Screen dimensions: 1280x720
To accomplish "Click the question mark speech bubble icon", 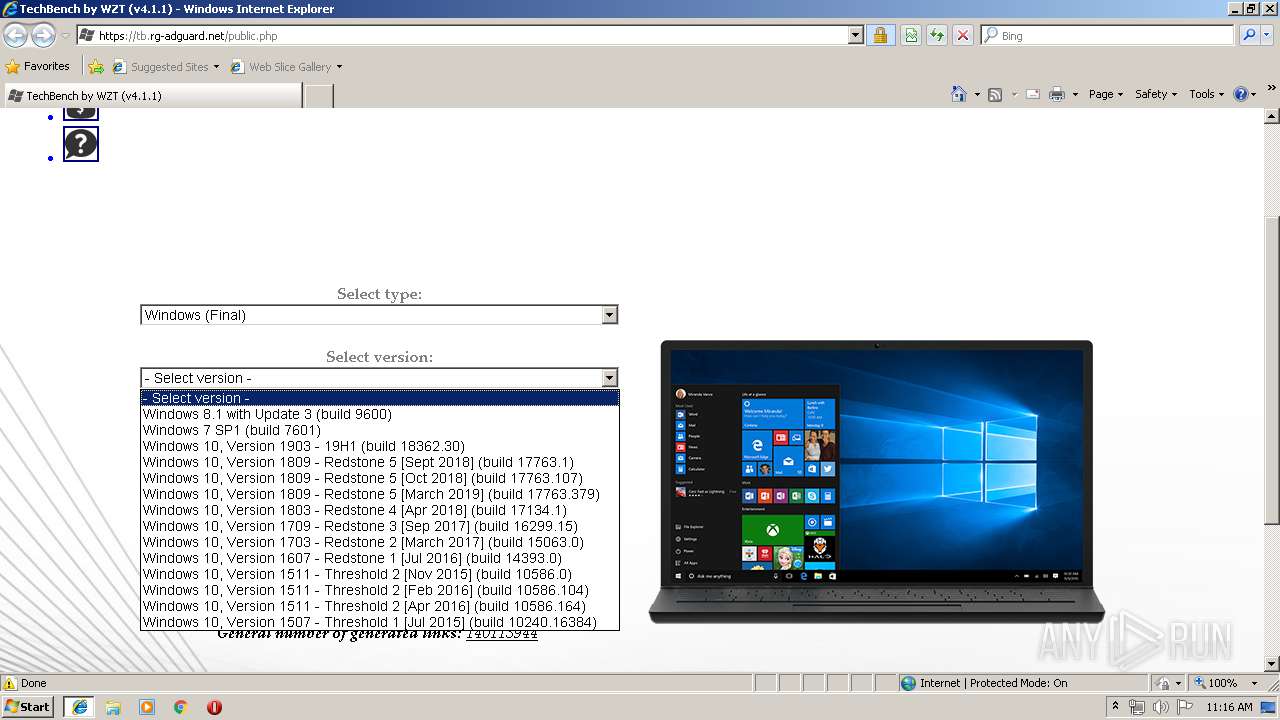I will click(81, 144).
